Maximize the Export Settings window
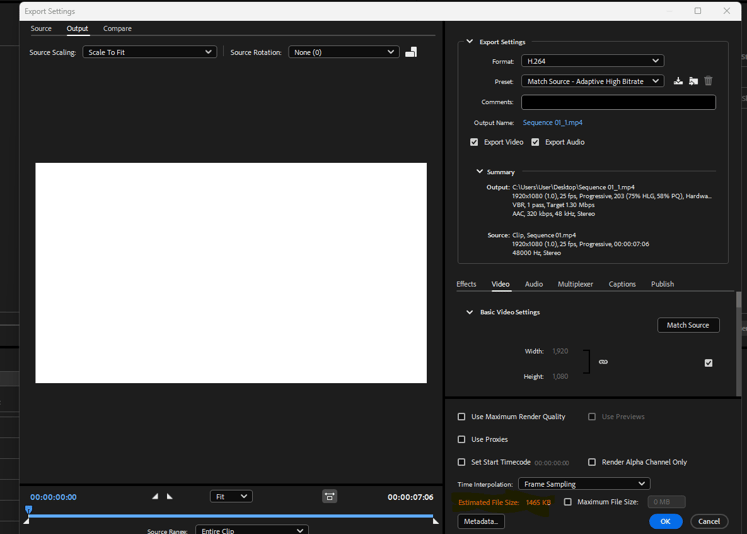The image size is (747, 534). point(697,10)
